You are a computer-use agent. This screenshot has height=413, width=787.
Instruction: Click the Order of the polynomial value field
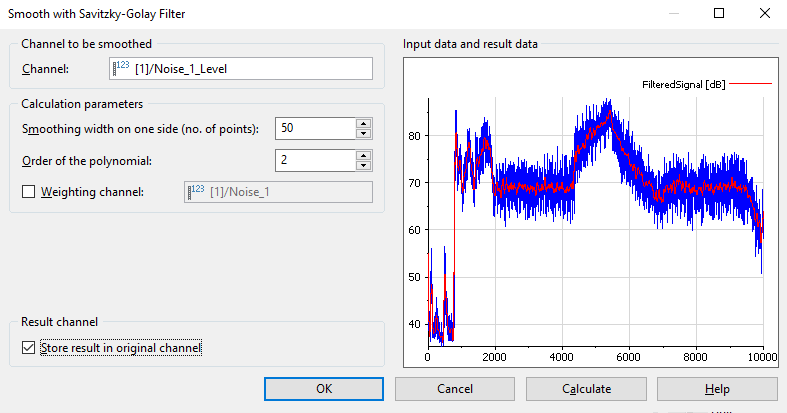314,161
